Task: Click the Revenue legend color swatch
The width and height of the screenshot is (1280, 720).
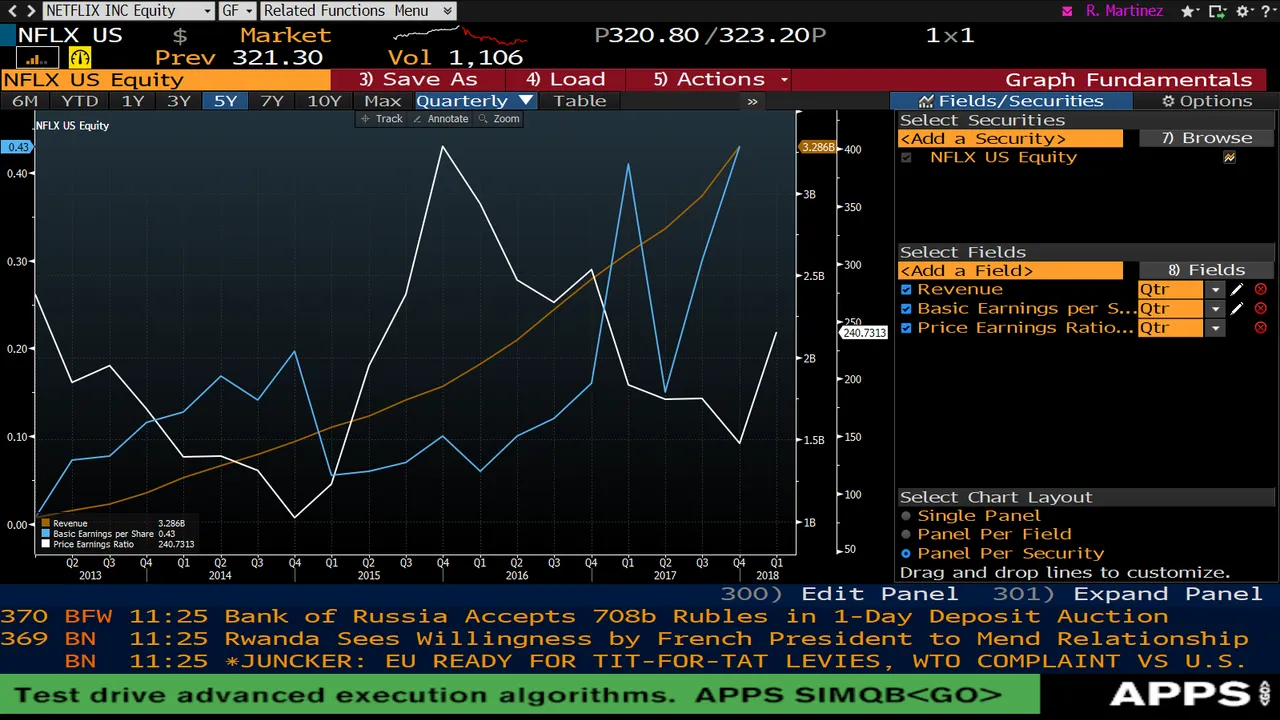Action: pos(46,523)
